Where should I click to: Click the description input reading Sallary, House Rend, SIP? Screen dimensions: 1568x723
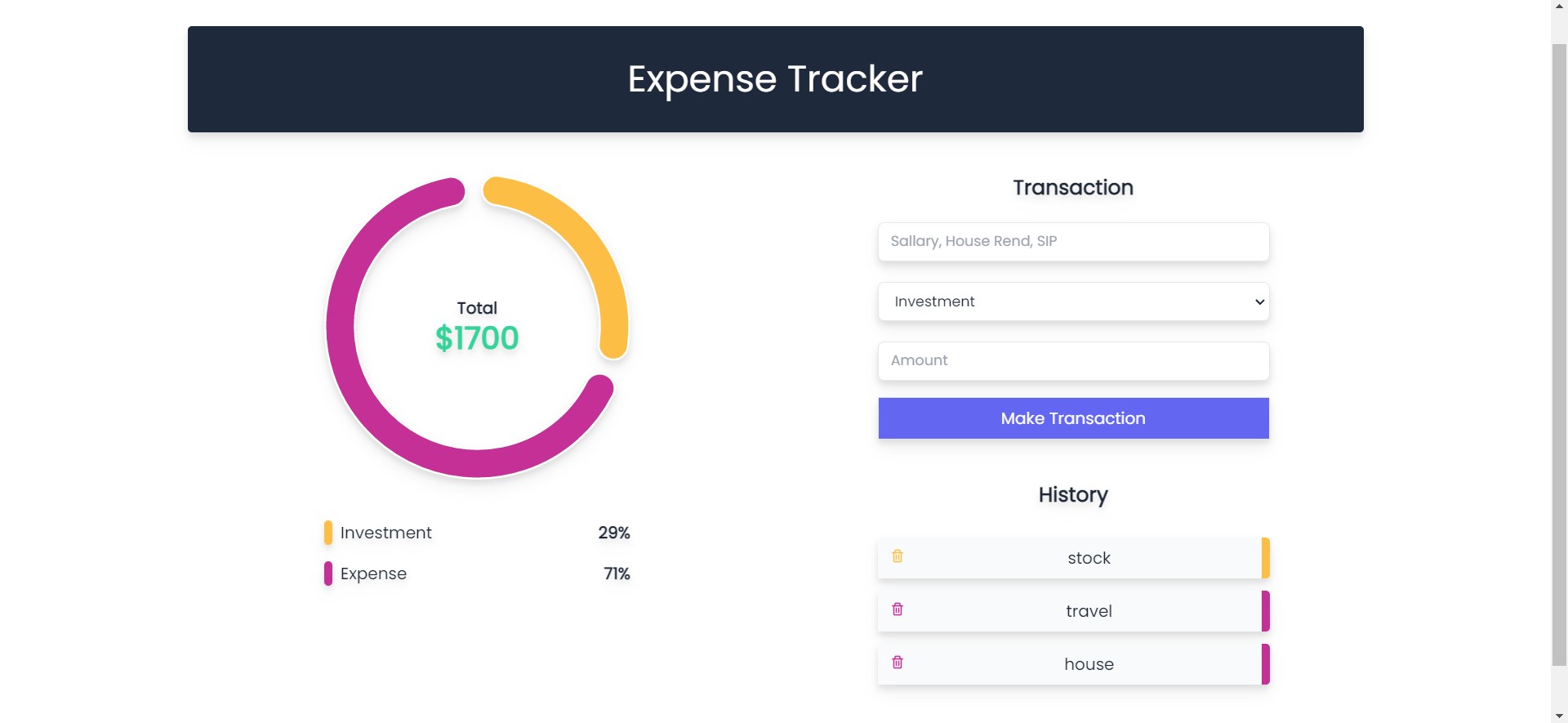tap(1072, 241)
